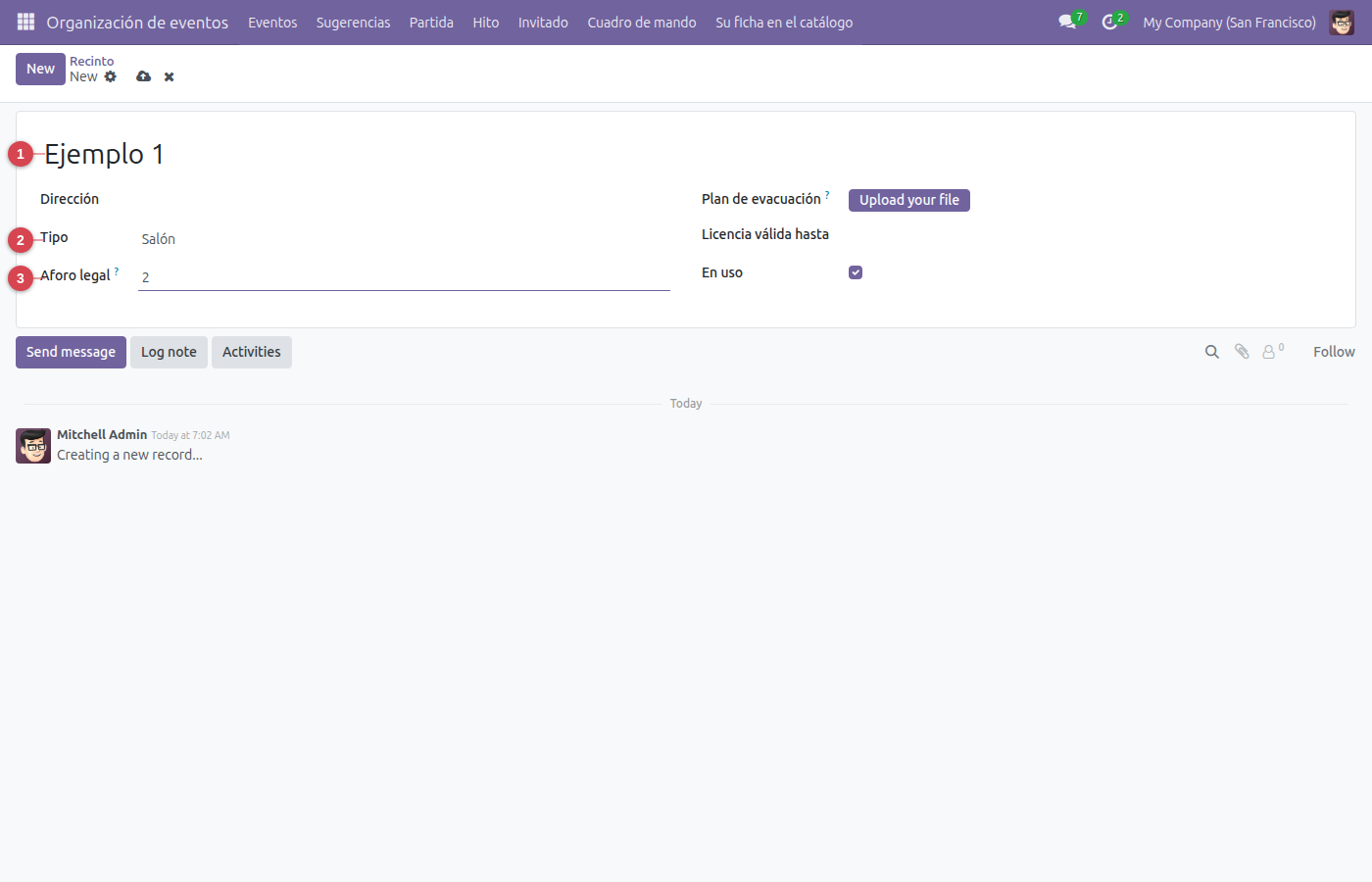Switch to the Log note tab
The height and width of the screenshot is (882, 1372).
tap(169, 352)
